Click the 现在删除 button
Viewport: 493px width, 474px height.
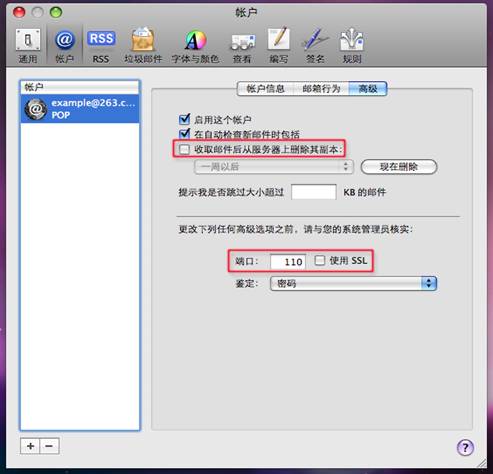(399, 167)
